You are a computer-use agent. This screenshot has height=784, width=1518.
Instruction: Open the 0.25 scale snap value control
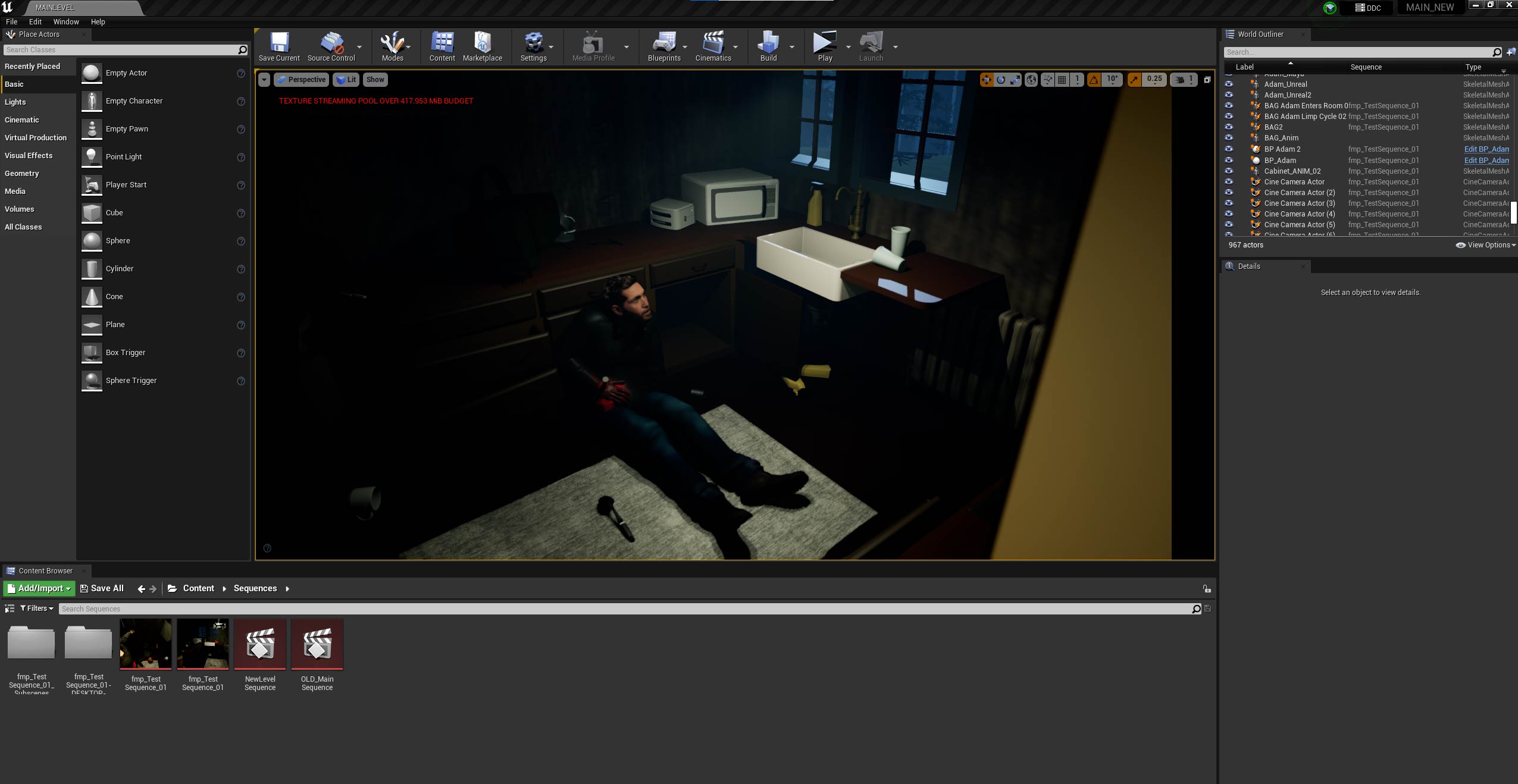pyautogui.click(x=1154, y=79)
